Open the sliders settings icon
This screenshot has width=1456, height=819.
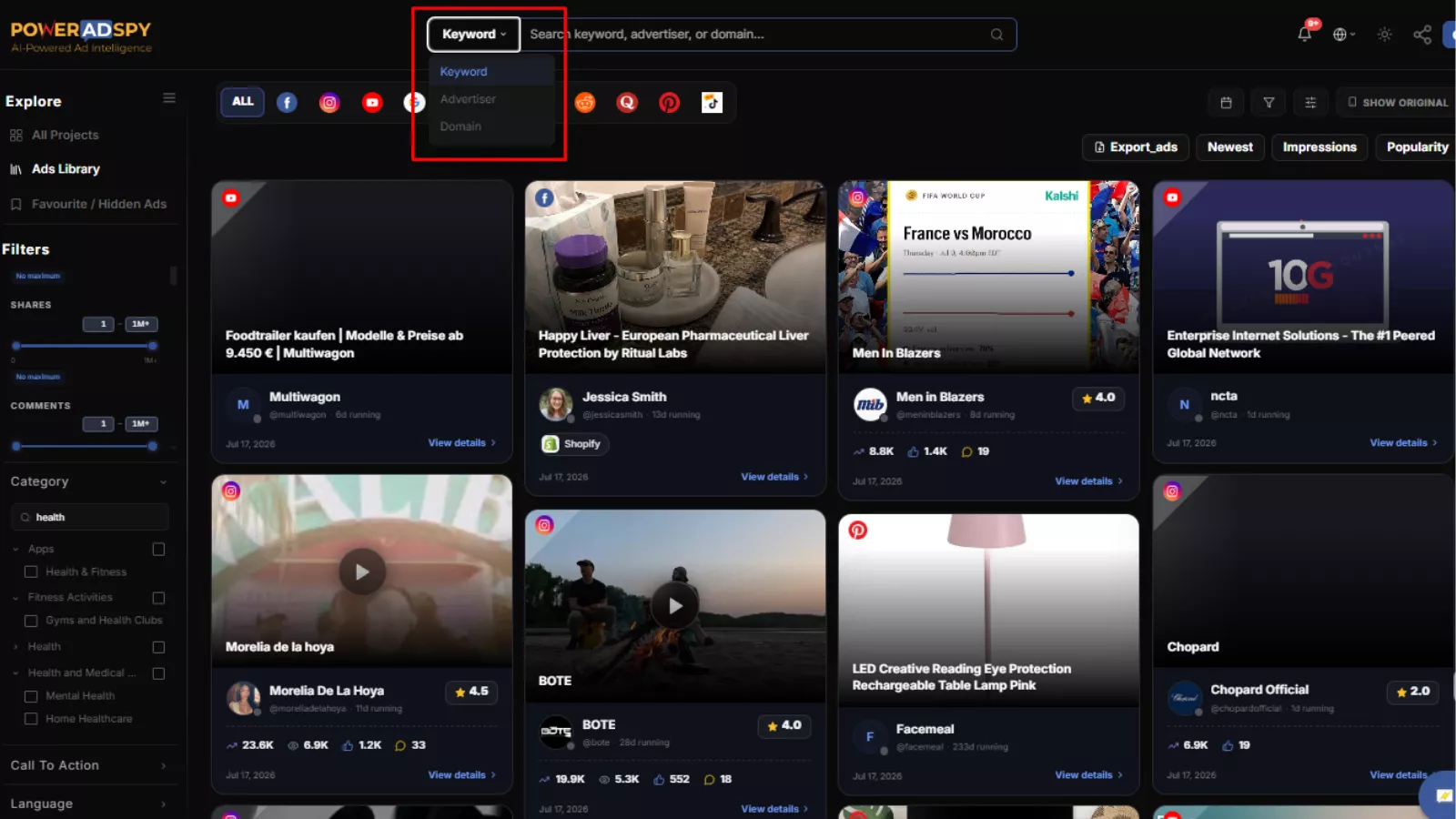click(x=1310, y=103)
